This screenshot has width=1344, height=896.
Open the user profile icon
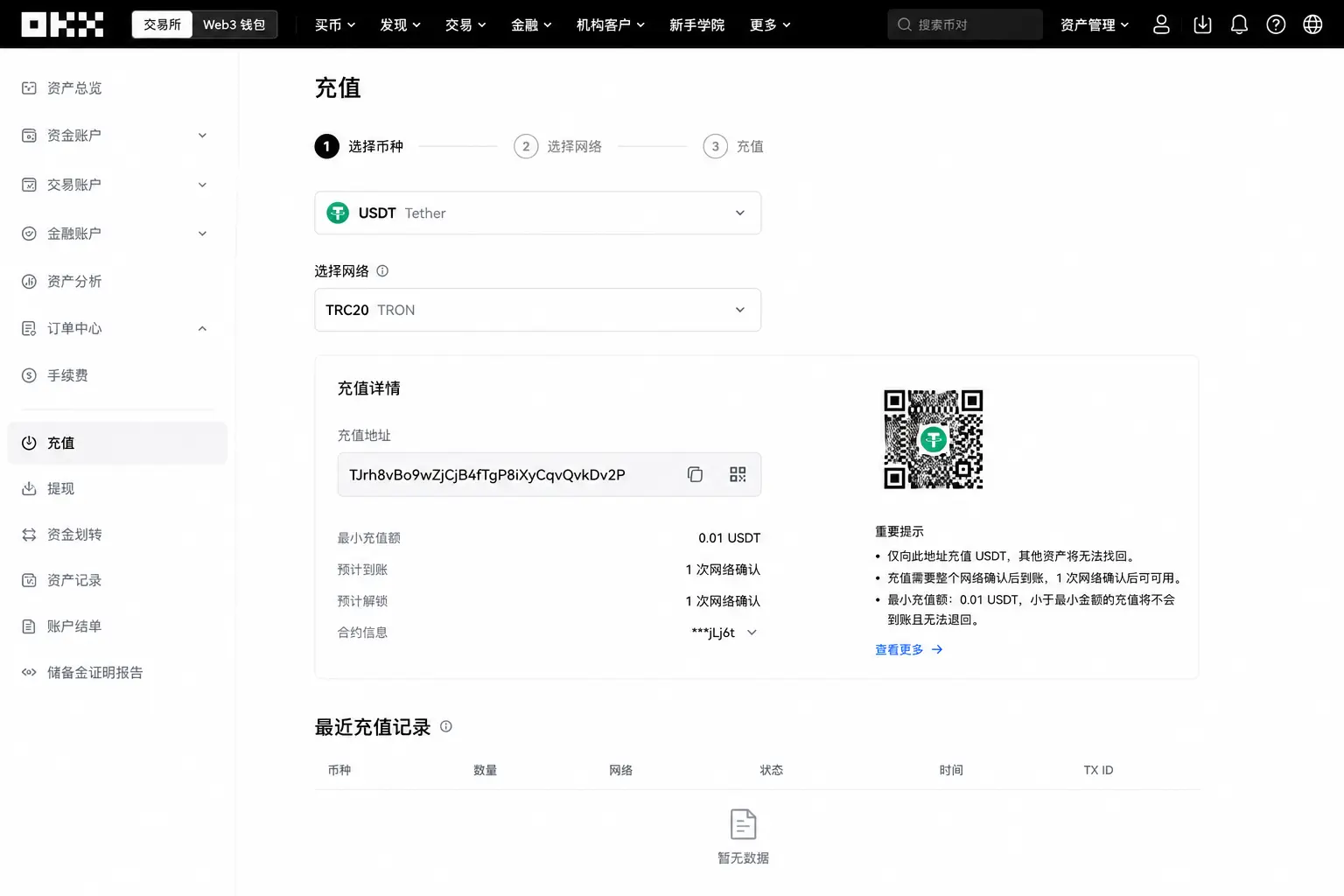tap(1161, 24)
